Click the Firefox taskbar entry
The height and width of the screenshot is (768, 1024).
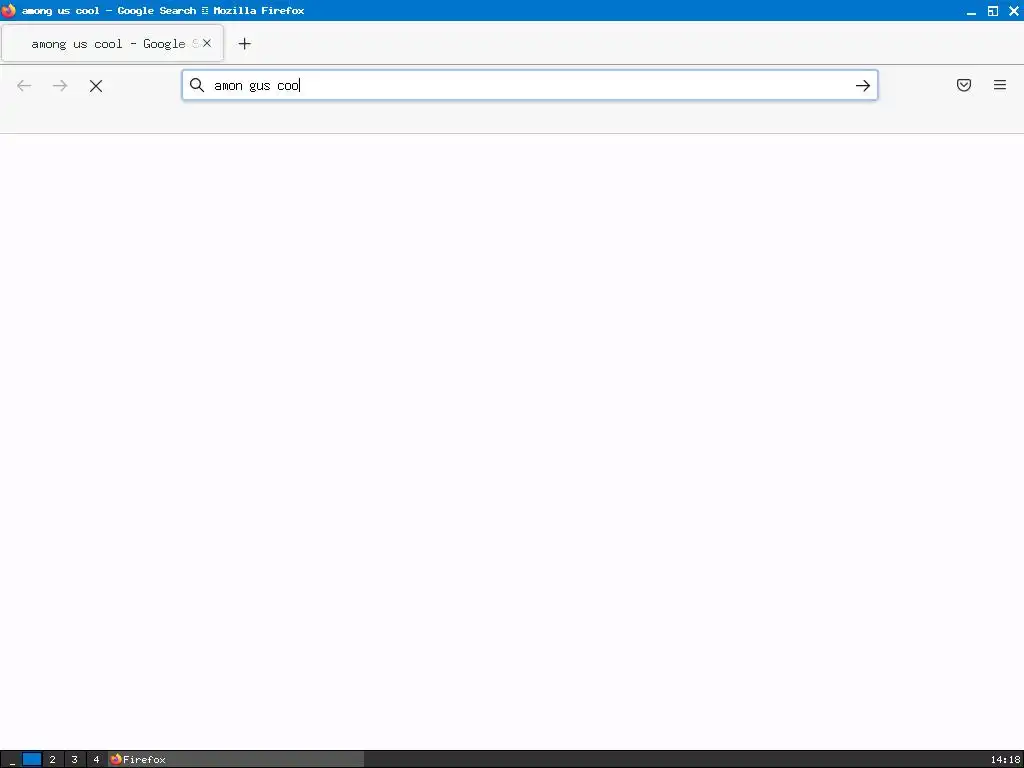click(x=236, y=760)
